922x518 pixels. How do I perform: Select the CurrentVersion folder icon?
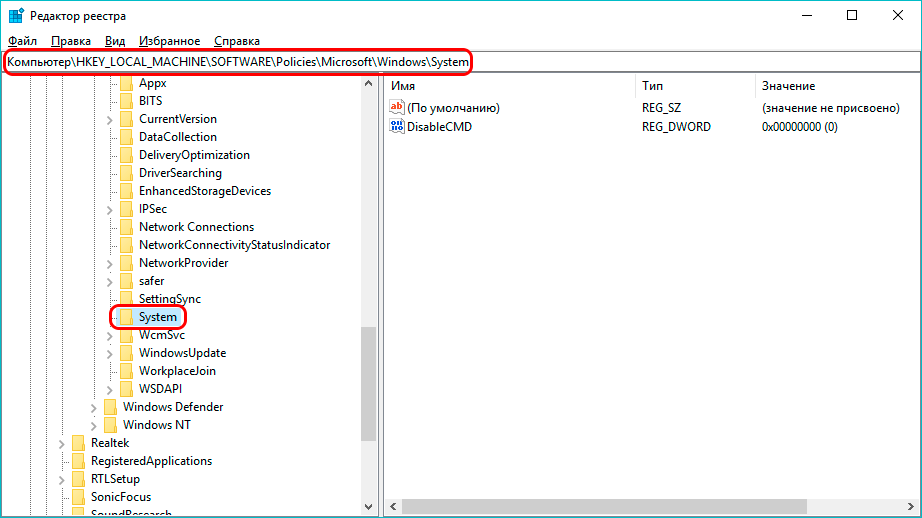pos(126,119)
